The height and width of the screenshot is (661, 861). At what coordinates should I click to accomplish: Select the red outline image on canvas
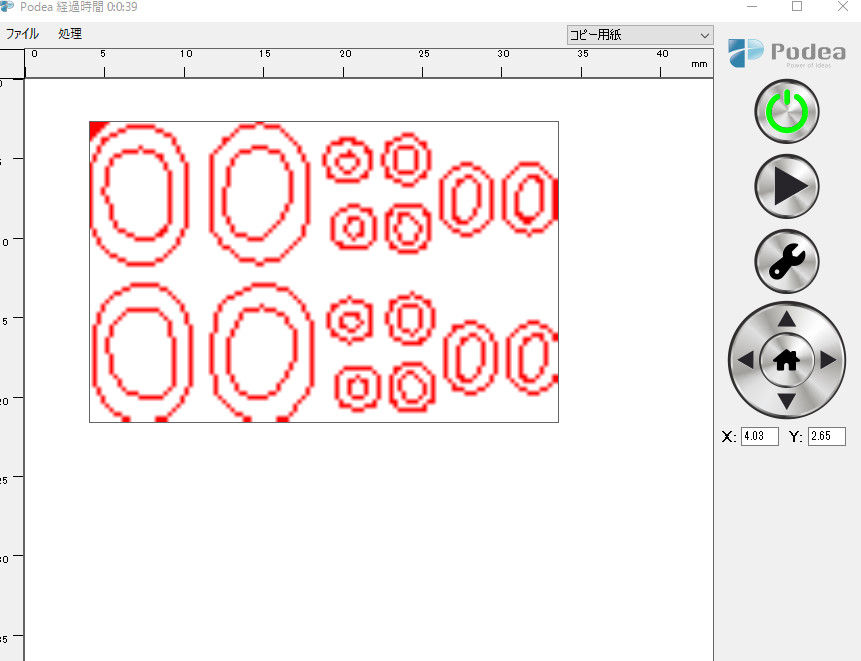coord(323,271)
